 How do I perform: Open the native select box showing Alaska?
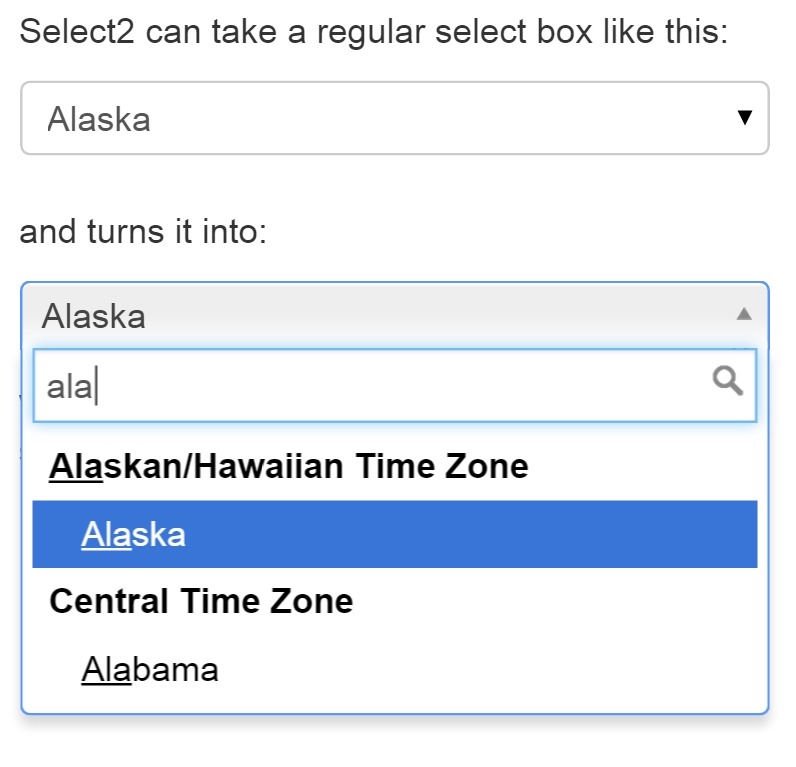coord(394,119)
